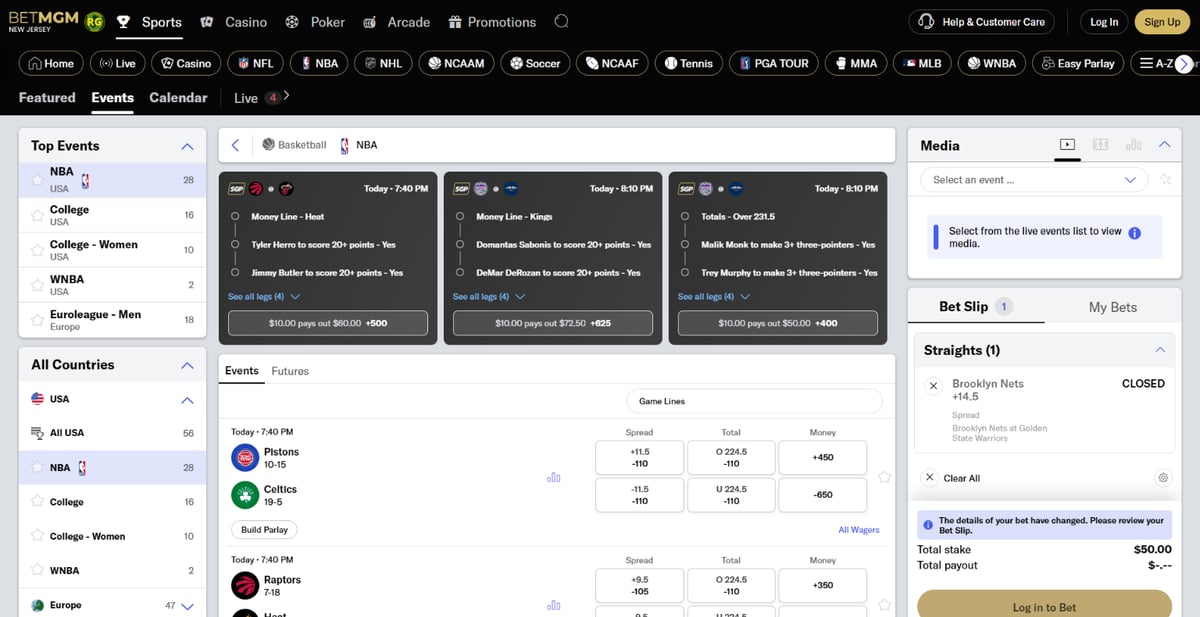Open All Wagers link
Screen dimensions: 1200x617
tap(859, 530)
